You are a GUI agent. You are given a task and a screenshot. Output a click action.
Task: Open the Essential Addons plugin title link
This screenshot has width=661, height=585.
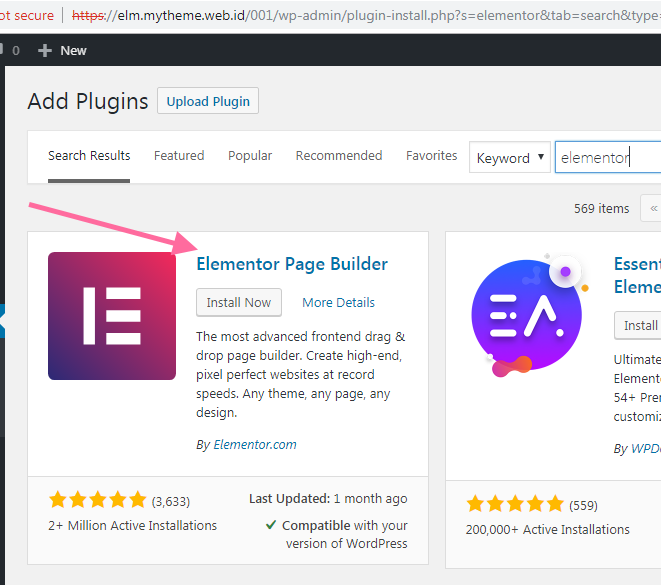pos(637,276)
